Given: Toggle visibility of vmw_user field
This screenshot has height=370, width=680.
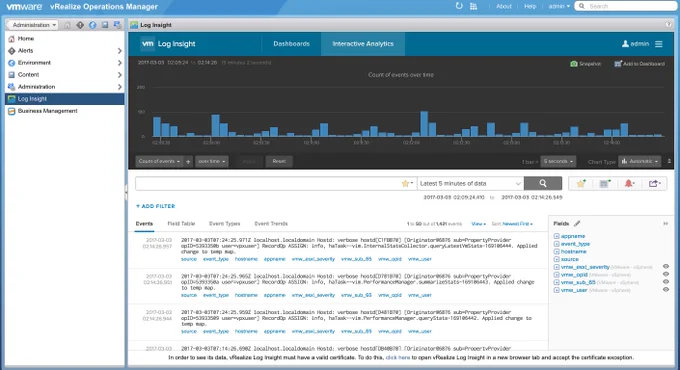Looking at the screenshot, I should (666, 289).
